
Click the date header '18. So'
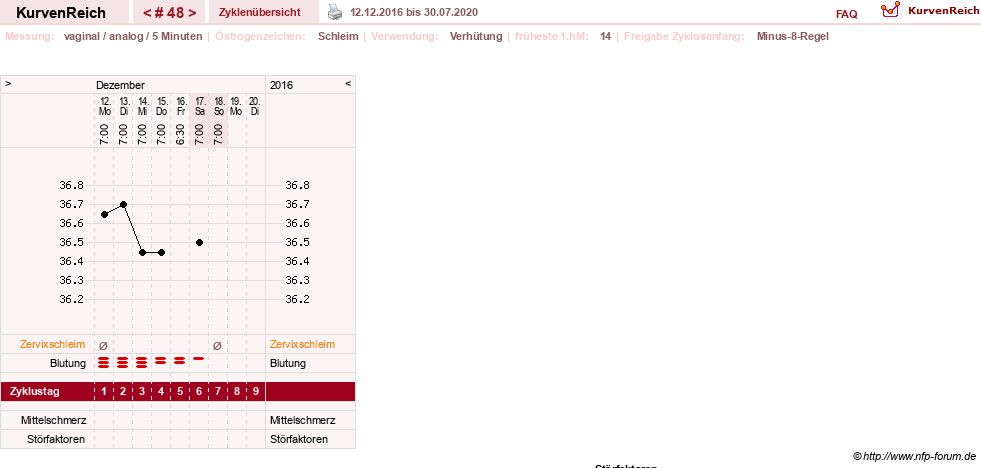219,106
